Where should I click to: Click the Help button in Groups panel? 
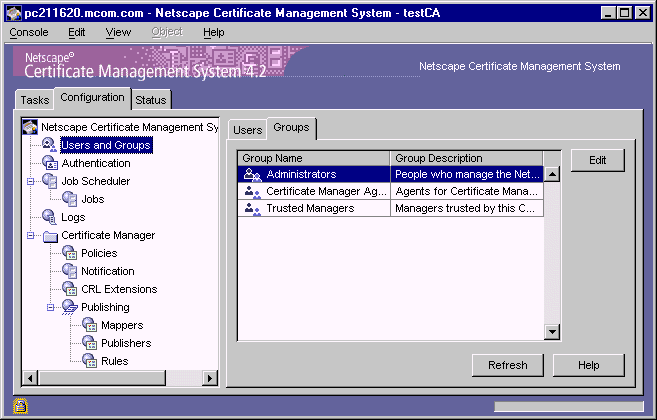[x=588, y=365]
